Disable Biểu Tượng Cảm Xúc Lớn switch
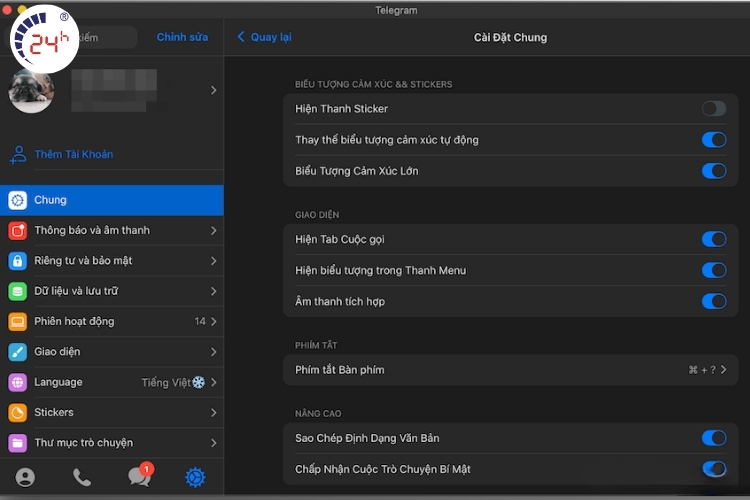Image resolution: width=750 pixels, height=500 pixels. coord(714,171)
